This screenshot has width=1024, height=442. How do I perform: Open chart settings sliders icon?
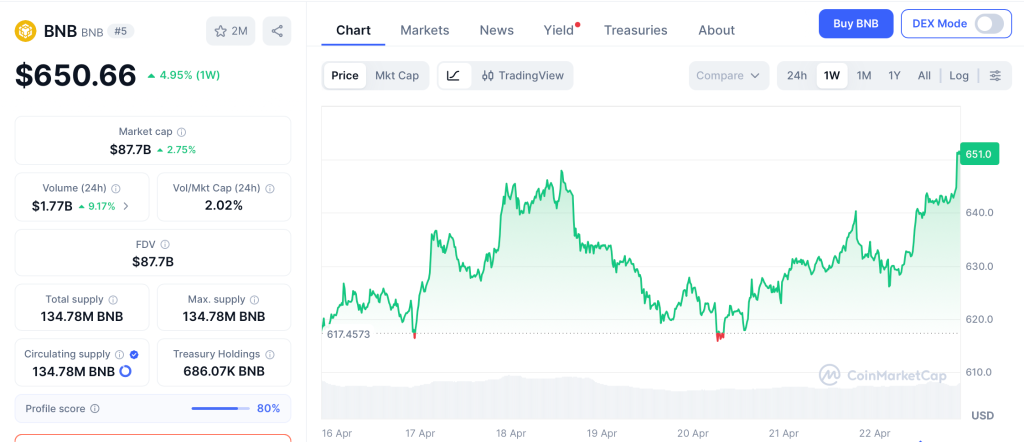pyautogui.click(x=995, y=75)
